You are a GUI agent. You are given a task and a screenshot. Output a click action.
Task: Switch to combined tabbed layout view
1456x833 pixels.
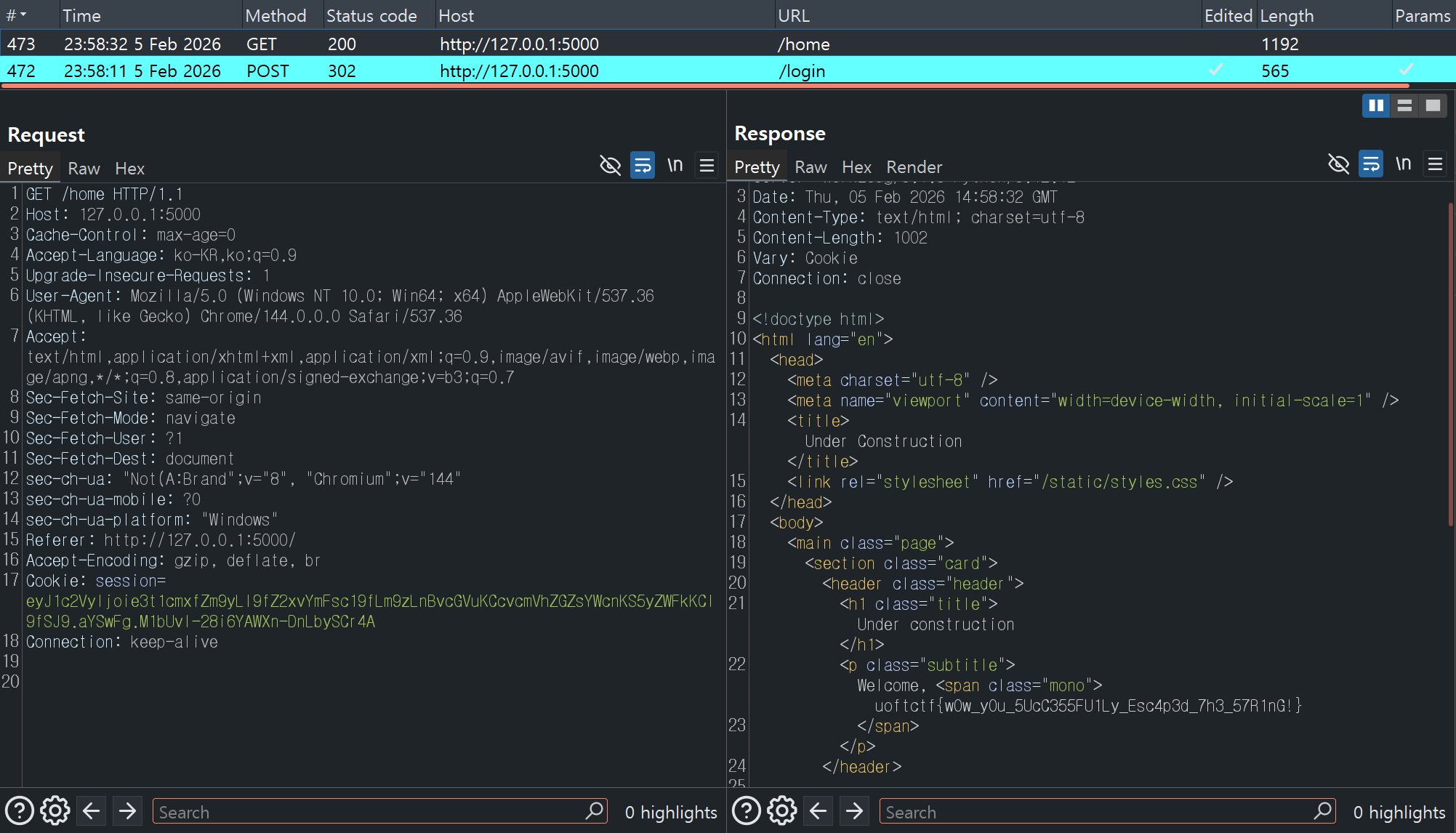(x=1433, y=106)
